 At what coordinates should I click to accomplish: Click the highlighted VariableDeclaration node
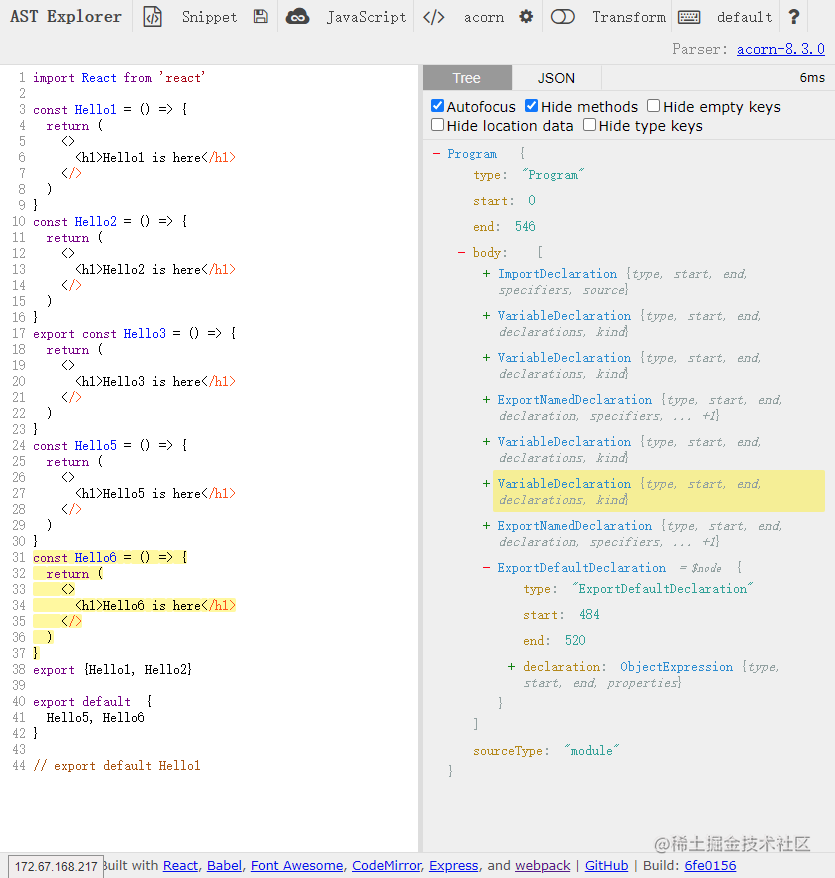[x=564, y=483]
